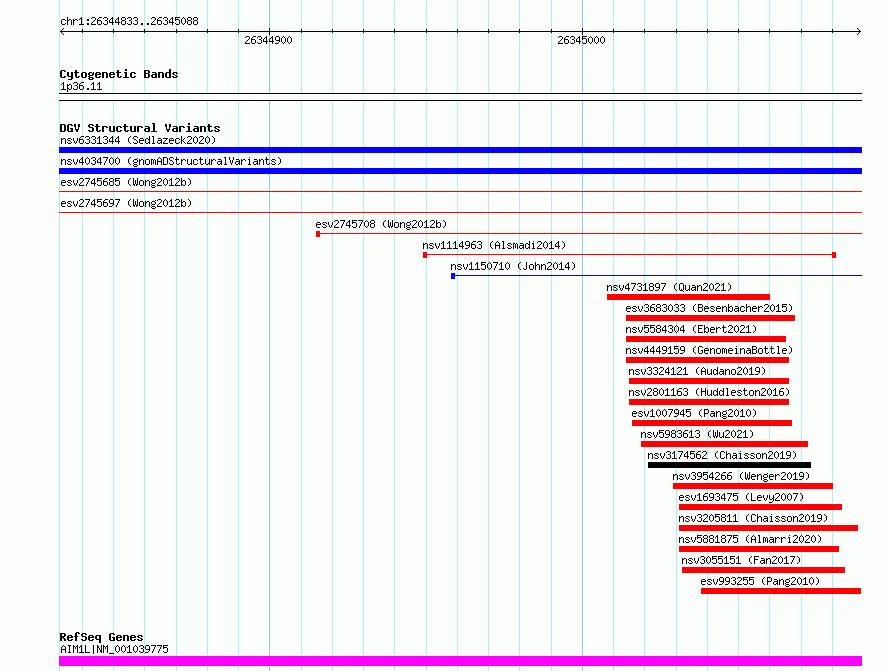Select the red bar under nsv3055151
The height and width of the screenshot is (671, 890).
(763, 570)
